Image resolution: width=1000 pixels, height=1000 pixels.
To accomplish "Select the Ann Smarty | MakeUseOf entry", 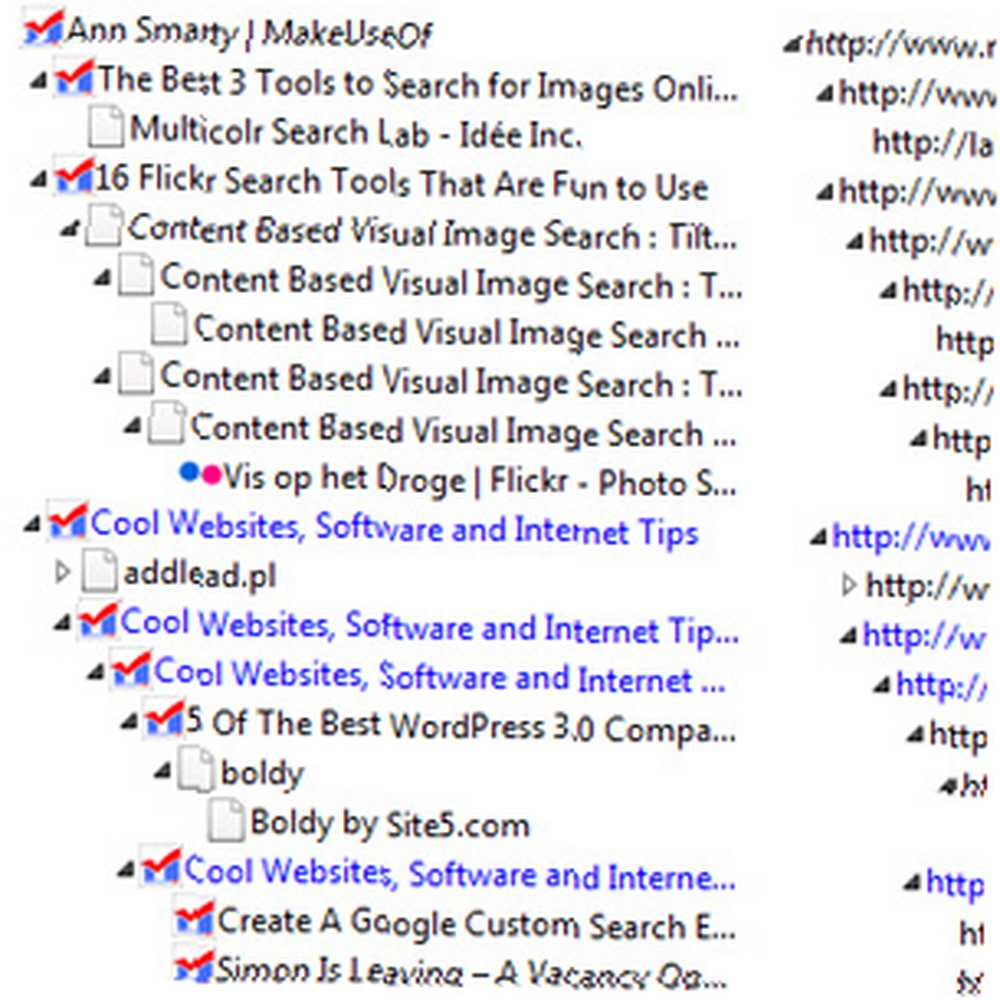I will coord(249,31).
